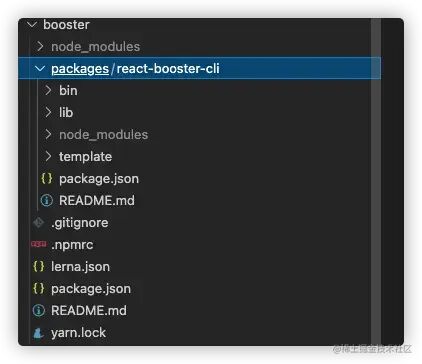Collapse the packages/react-booster-cli folder chevron
422x364 pixels.
click(40, 69)
